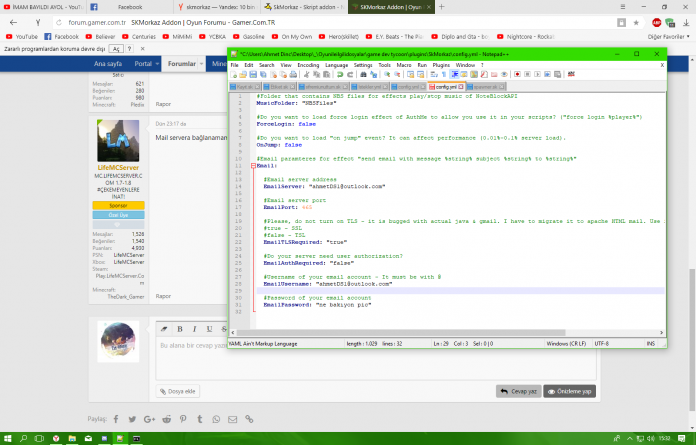
Task: Click the Run macro multiple times icon
Action: (x=547, y=75)
